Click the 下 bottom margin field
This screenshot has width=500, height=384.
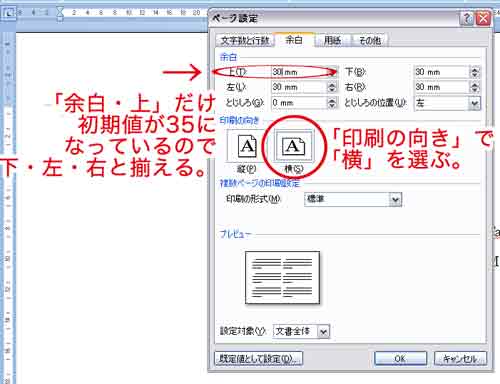point(442,72)
